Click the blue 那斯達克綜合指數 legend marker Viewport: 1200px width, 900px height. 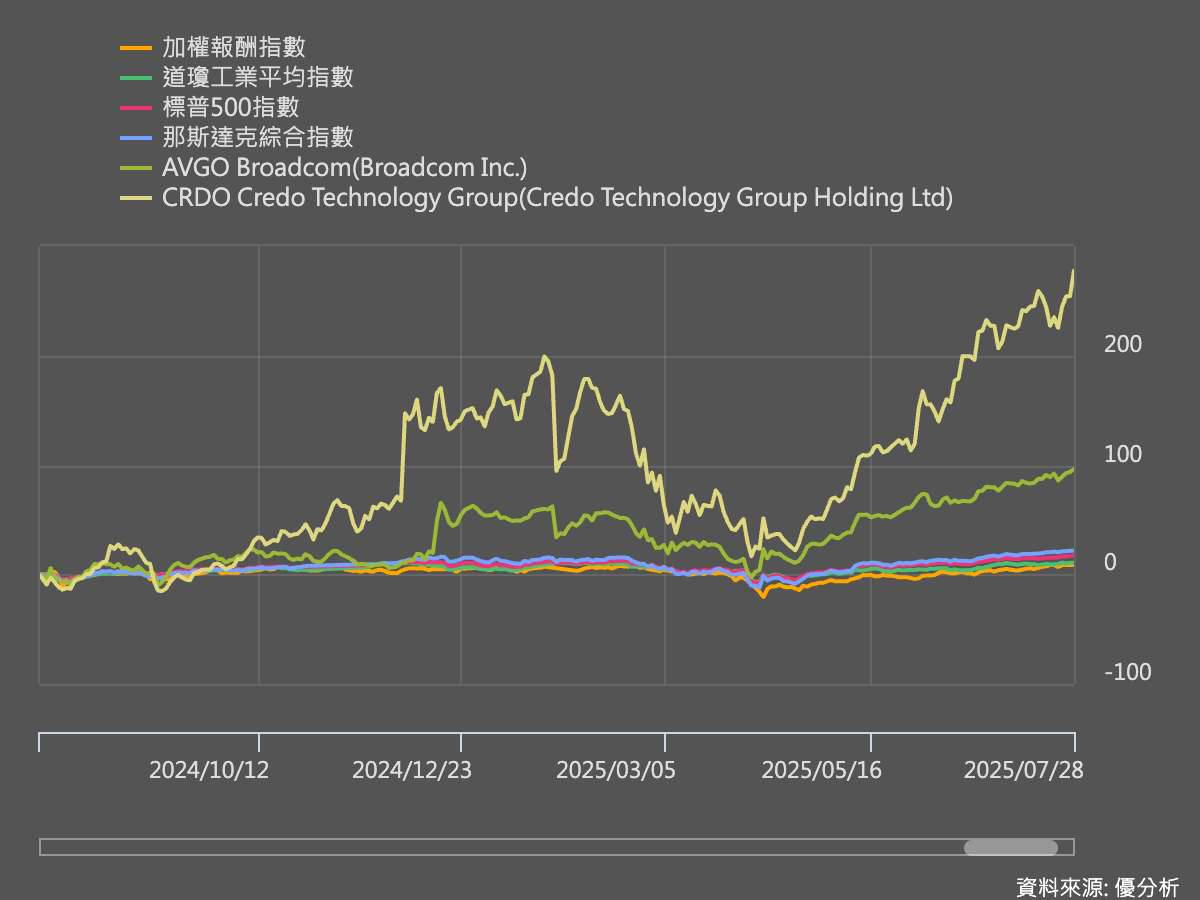(136, 139)
